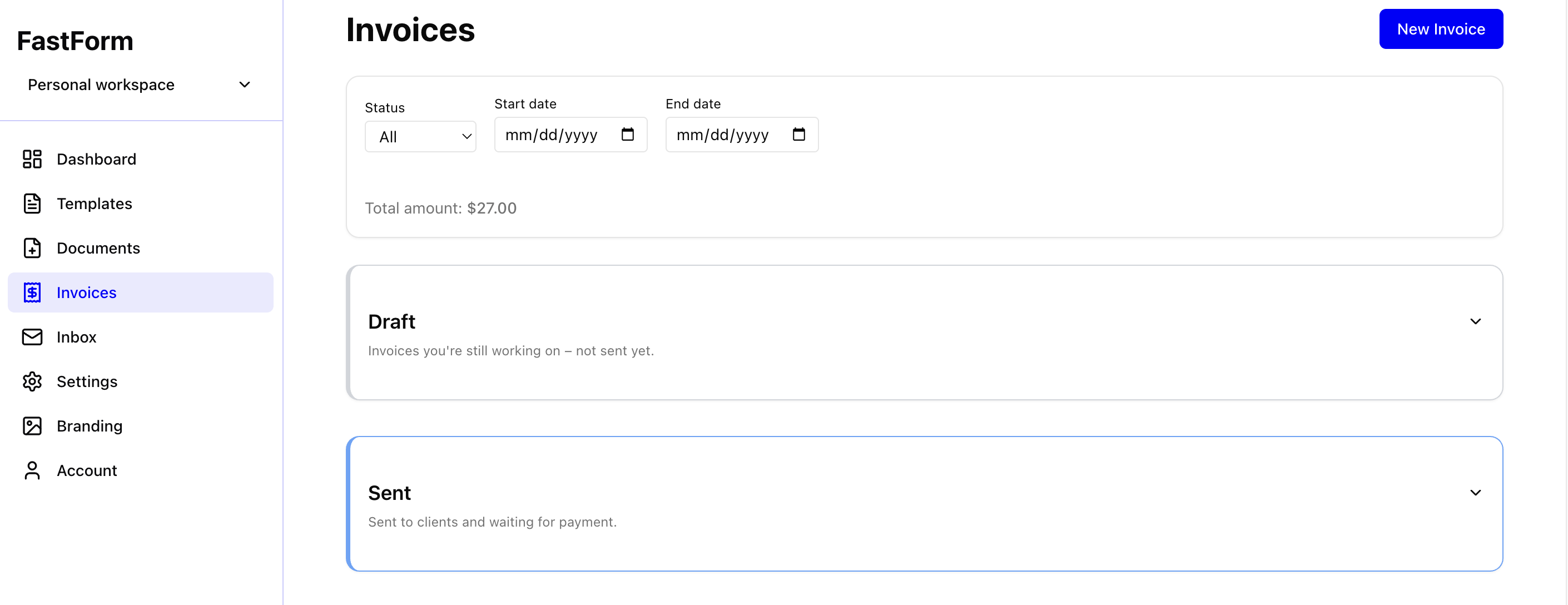Go to Templates in sidebar

coord(95,204)
